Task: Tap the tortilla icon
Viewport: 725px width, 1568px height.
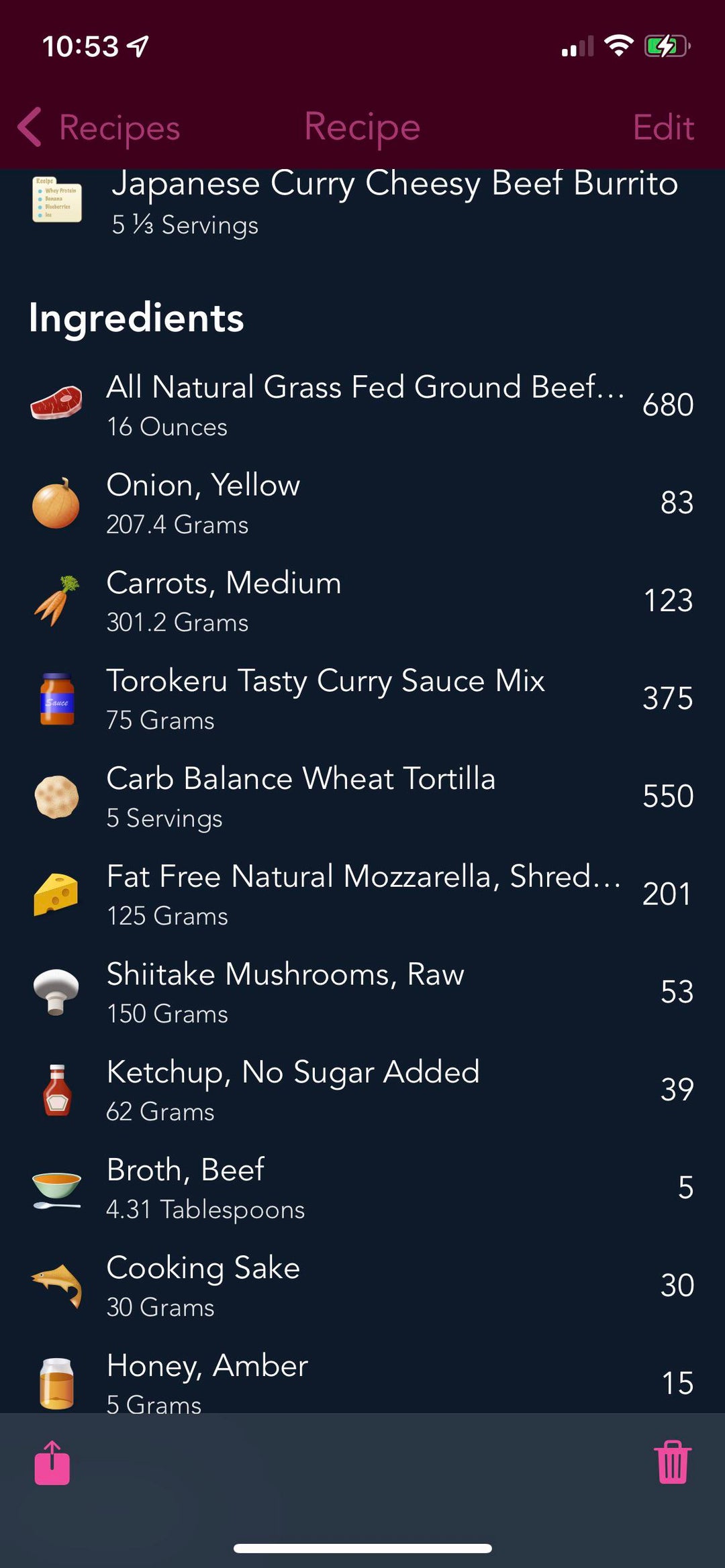Action: pyautogui.click(x=56, y=796)
